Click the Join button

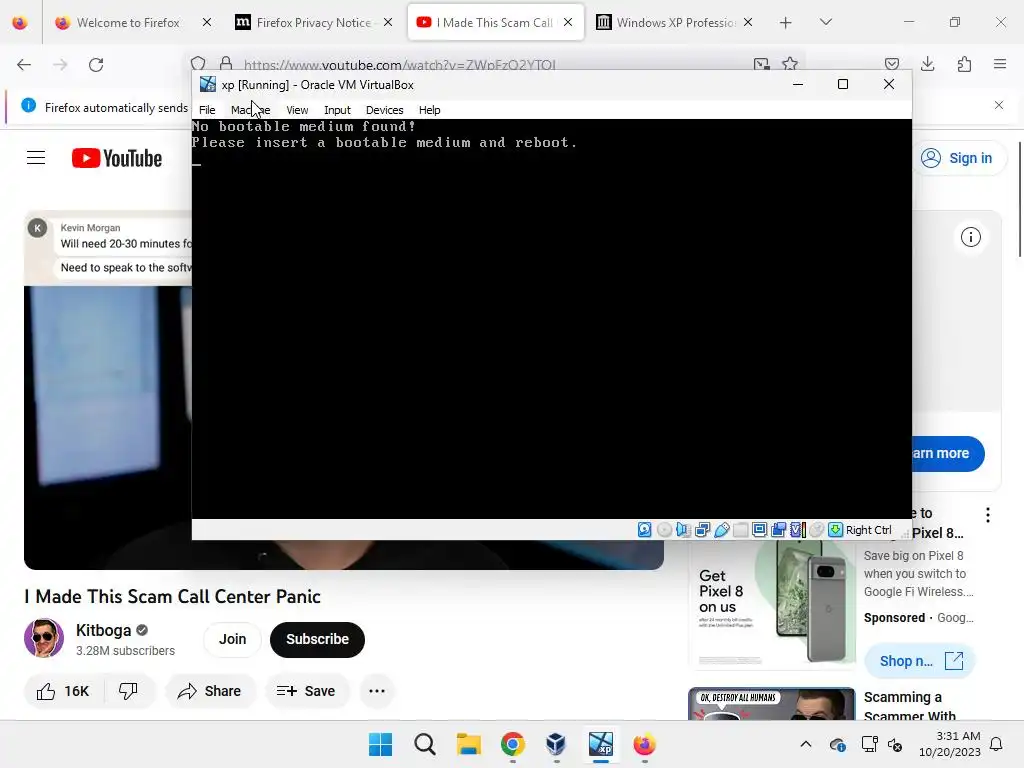[232, 639]
